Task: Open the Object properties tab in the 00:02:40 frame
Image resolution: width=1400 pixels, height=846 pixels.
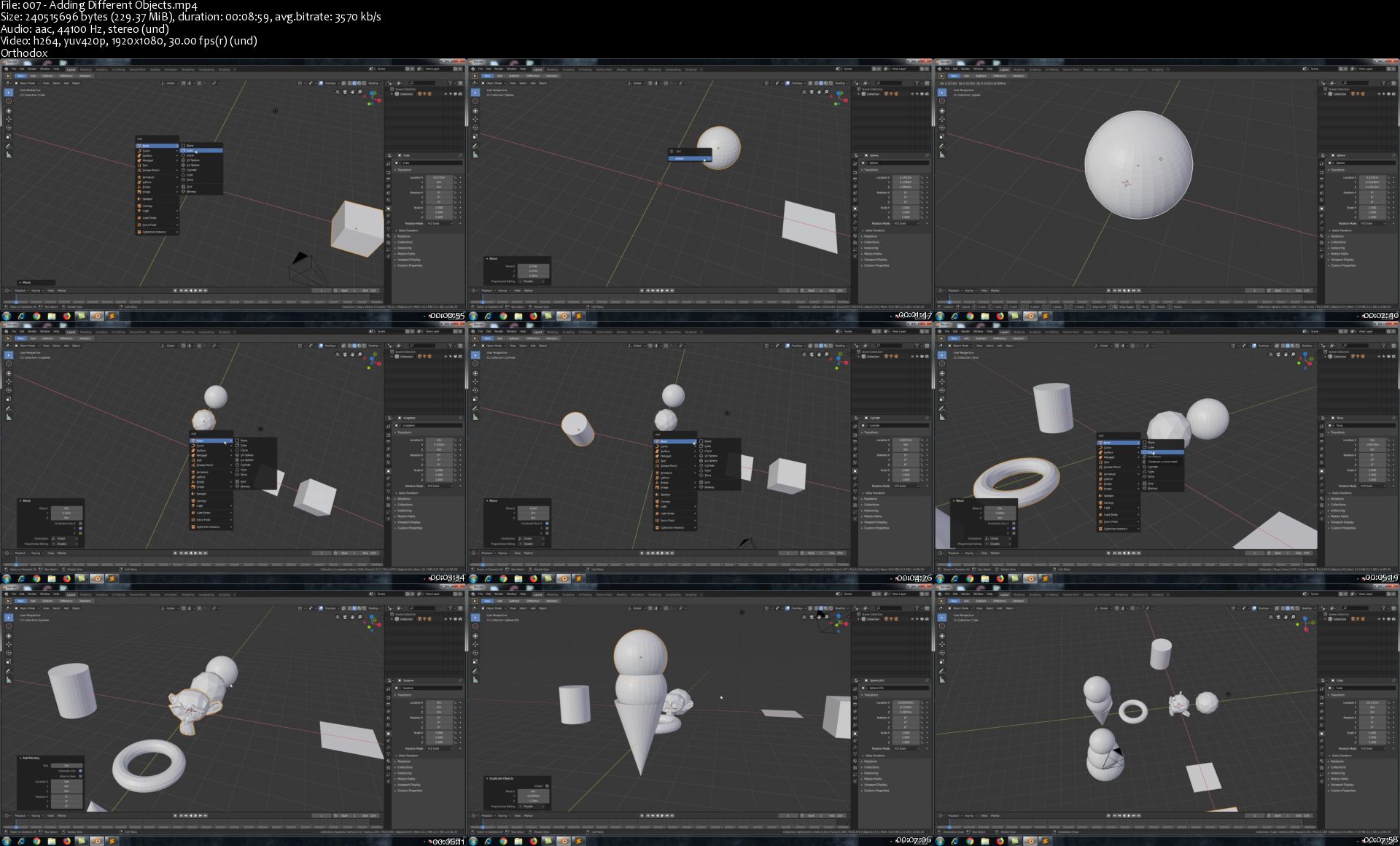Action: point(1321,209)
